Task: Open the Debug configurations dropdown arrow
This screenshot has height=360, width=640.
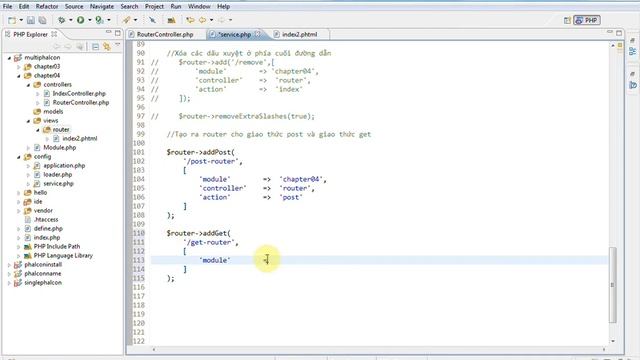Action: 71,20
